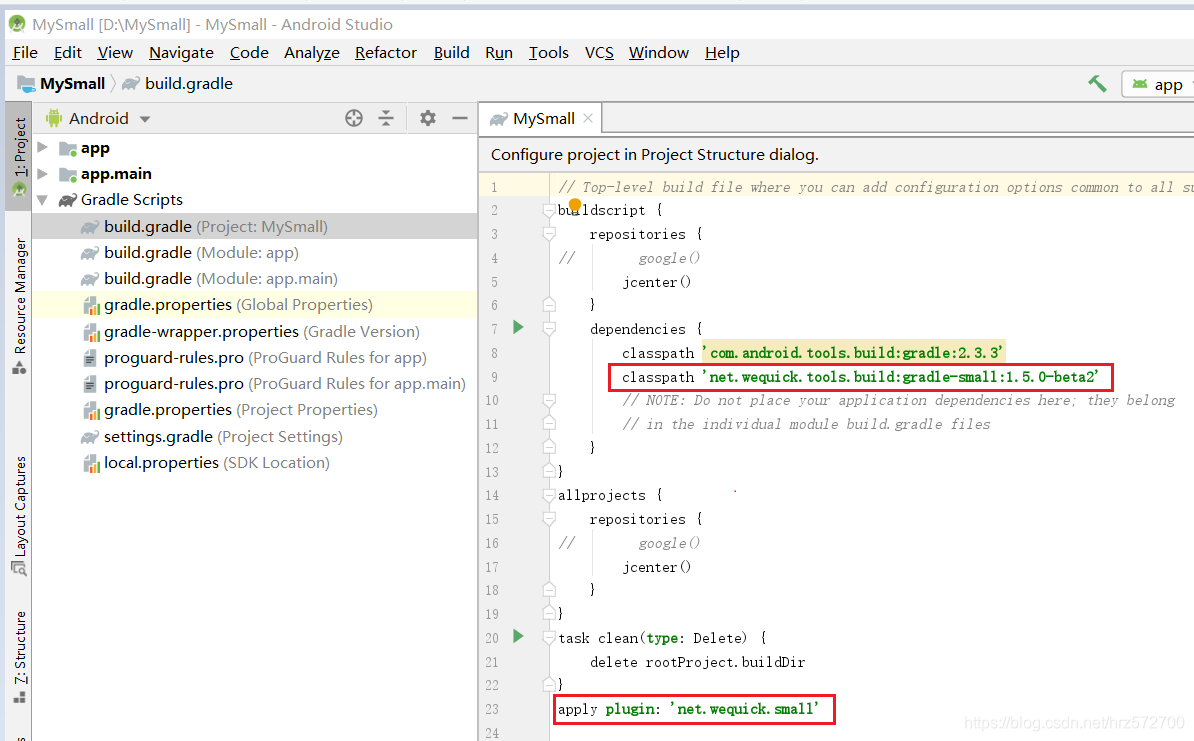Open the Analyze menu
Screen dimensions: 1194x741
(x=311, y=53)
